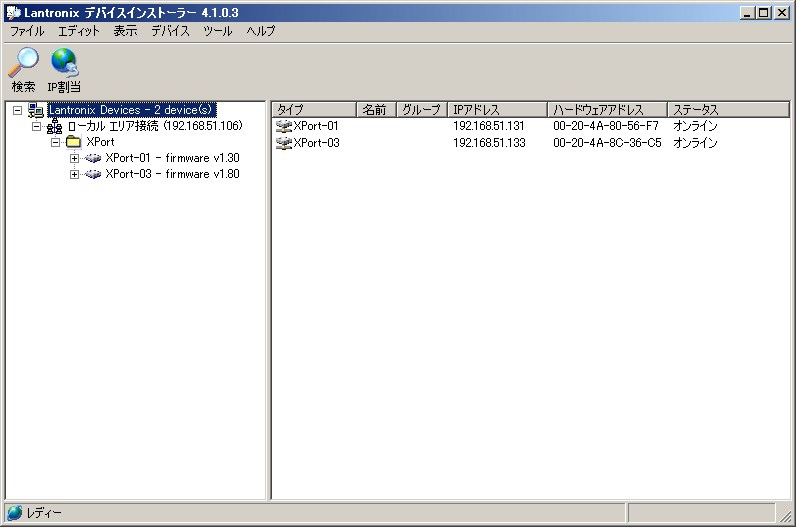Click オンライン status of XPort-03 row
Image resolution: width=796 pixels, height=527 pixels.
pos(695,143)
